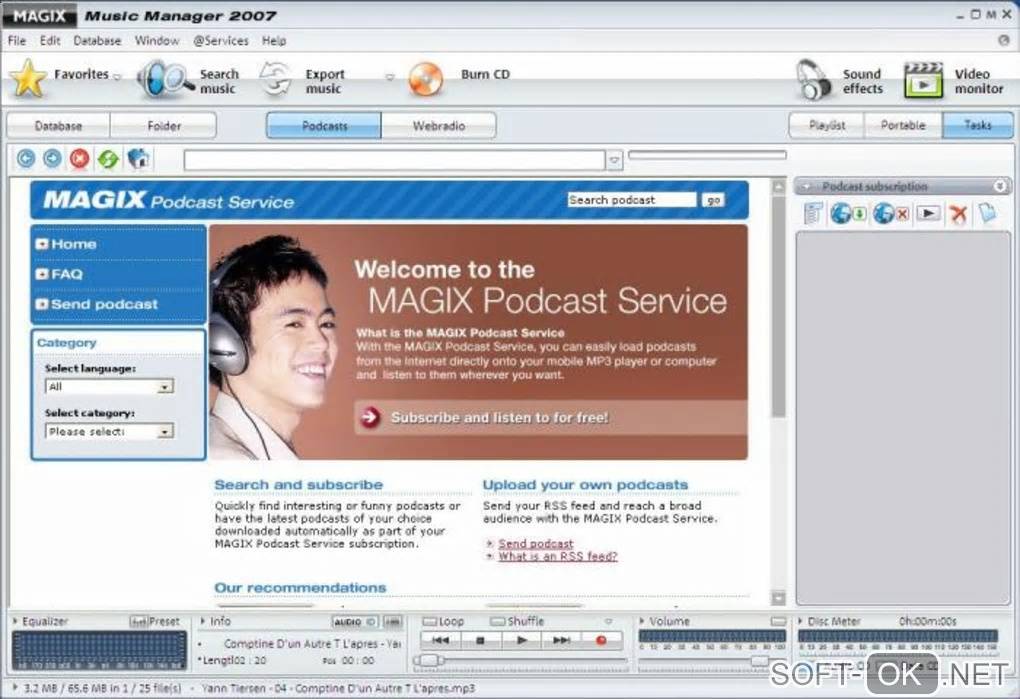Toggle Shuffle playback

tap(497, 622)
